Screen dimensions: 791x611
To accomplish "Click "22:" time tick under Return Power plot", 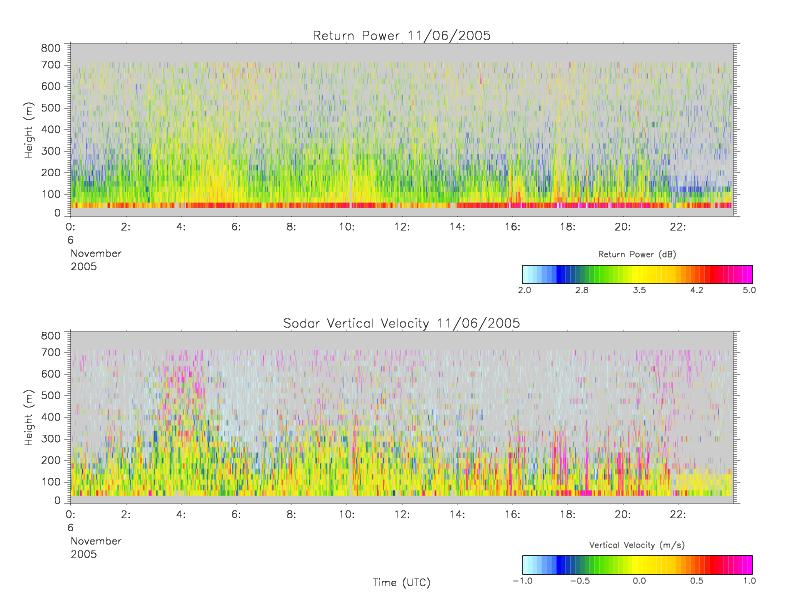I will point(678,227).
